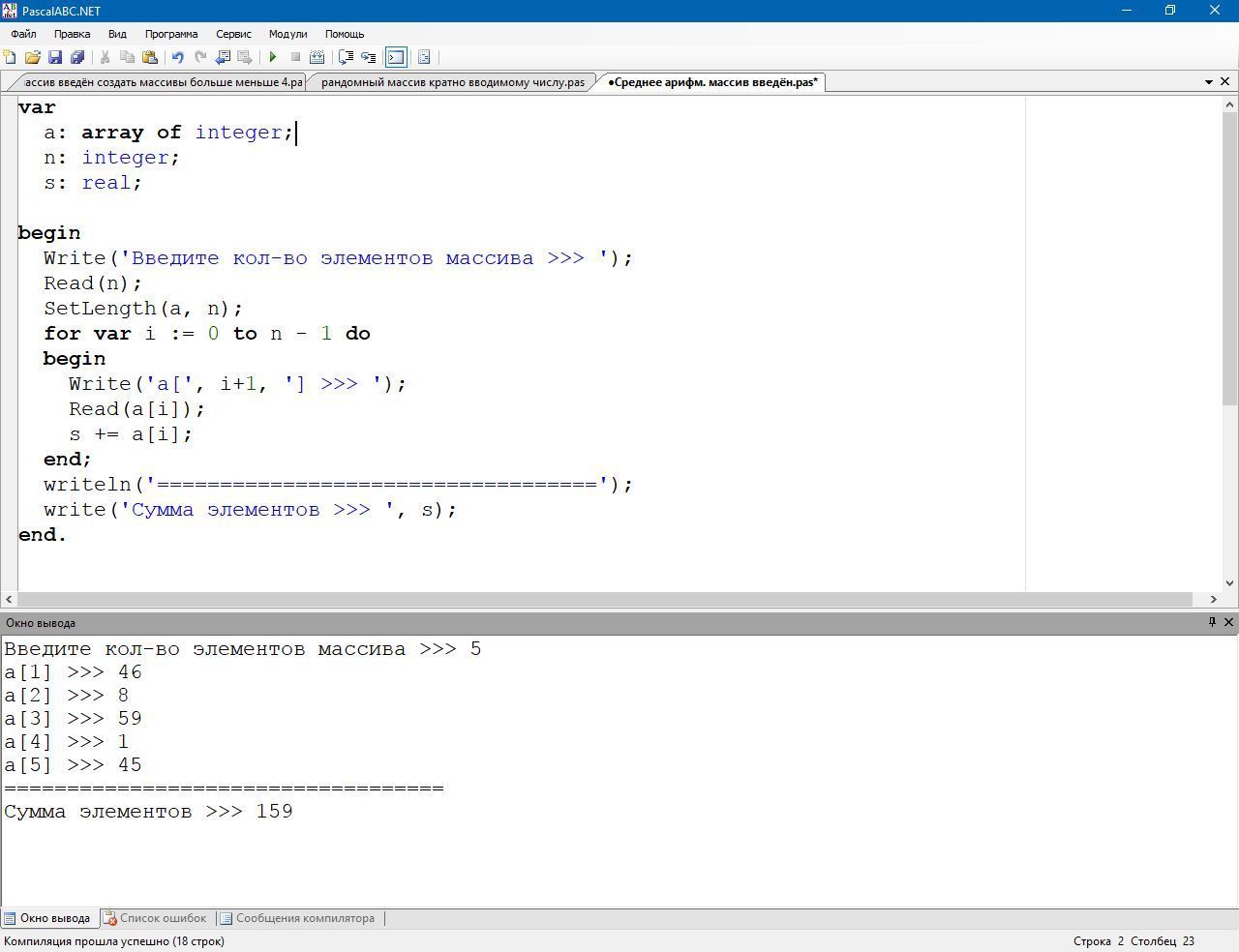Click the Format Code toolbar icon
Viewport: 1239px width, 952px height.
click(424, 57)
